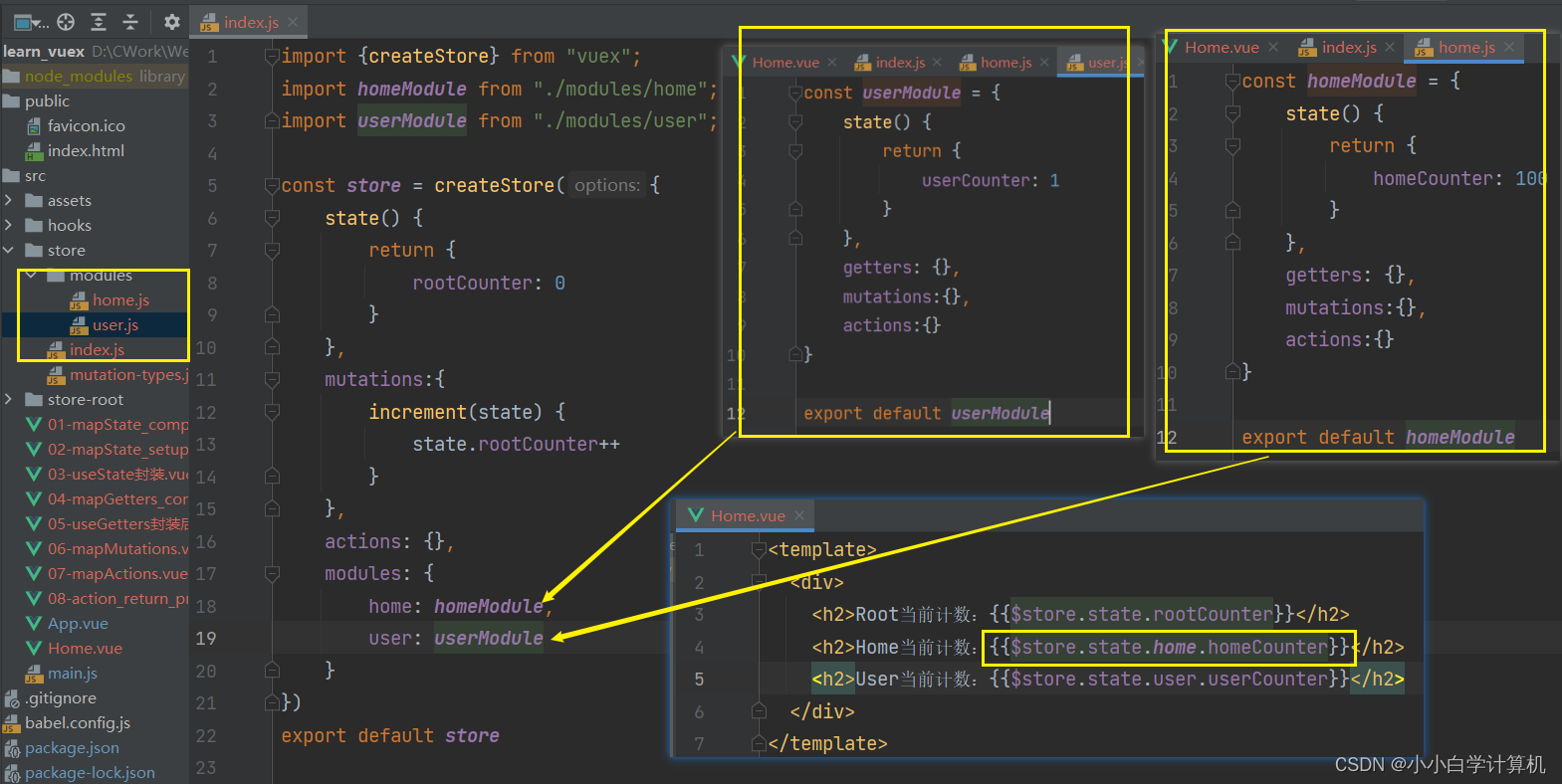Screen dimensions: 1562x784
Task: Close index.js tab in right editor panel
Action: pyautogui.click(x=1390, y=47)
